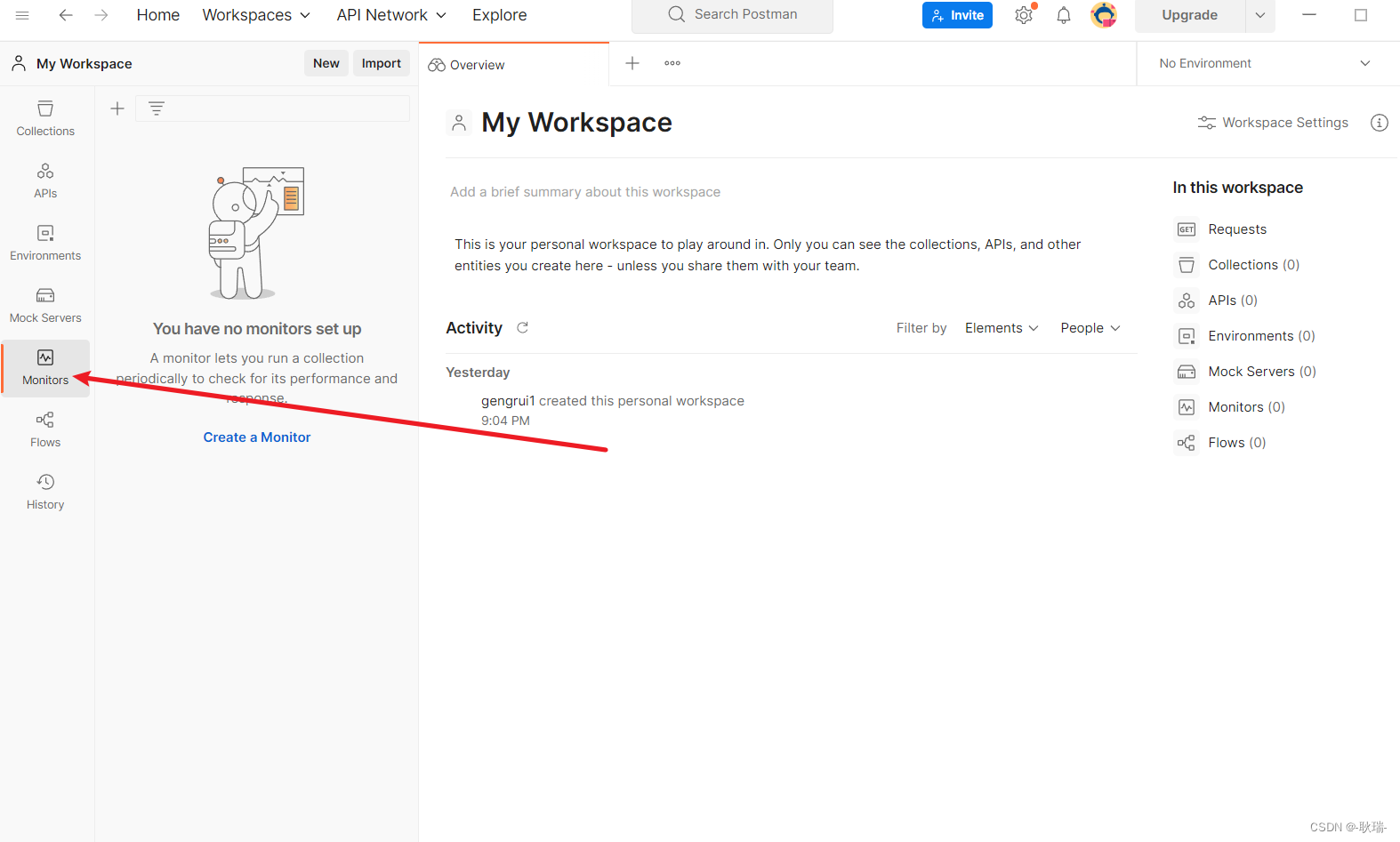
Task: Click the gengrui1 activity entry
Action: point(613,401)
